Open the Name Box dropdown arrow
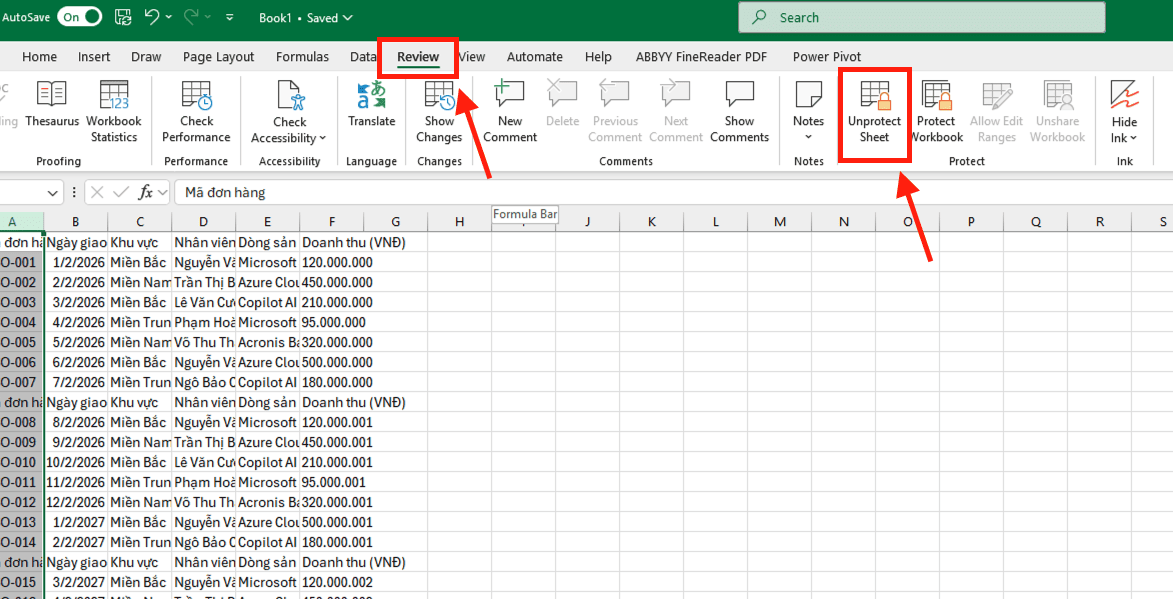 pyautogui.click(x=53, y=192)
